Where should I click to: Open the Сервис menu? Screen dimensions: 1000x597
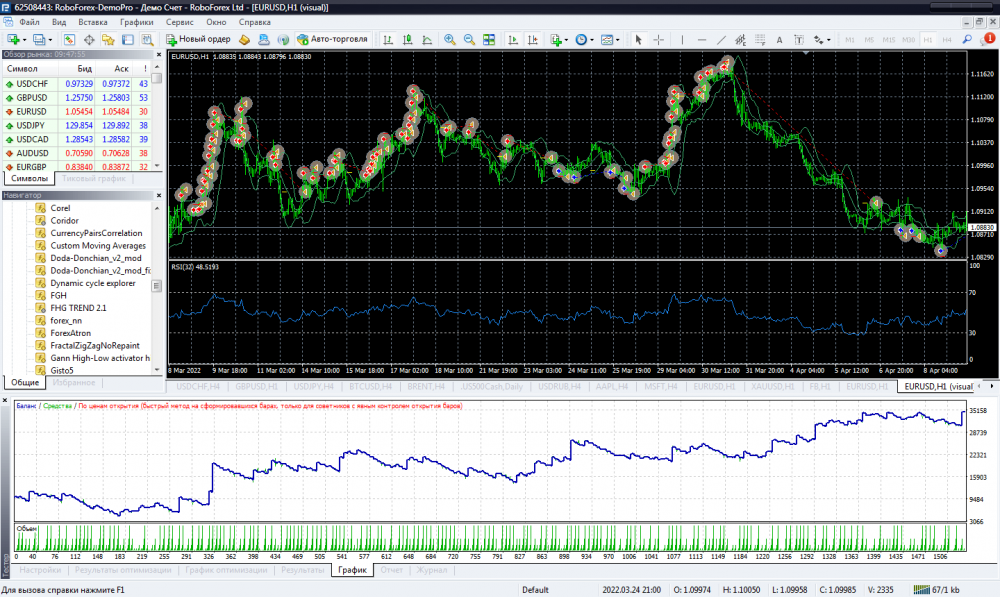179,22
